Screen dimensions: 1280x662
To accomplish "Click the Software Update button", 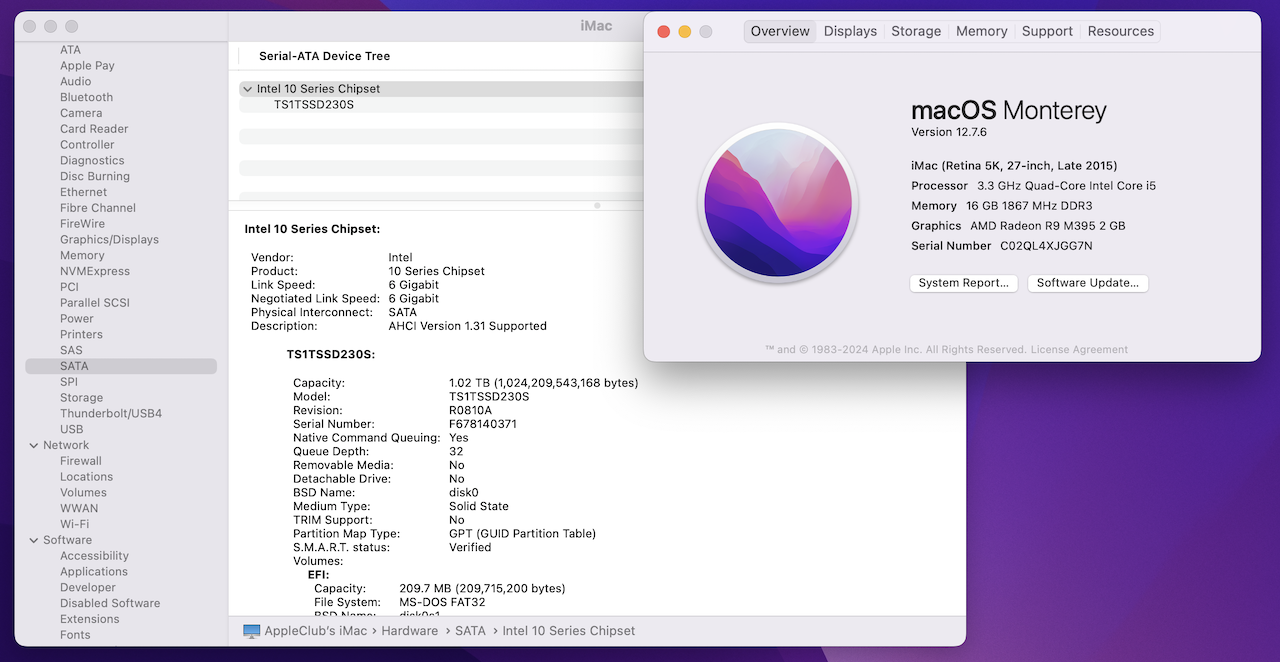I will (x=1087, y=283).
